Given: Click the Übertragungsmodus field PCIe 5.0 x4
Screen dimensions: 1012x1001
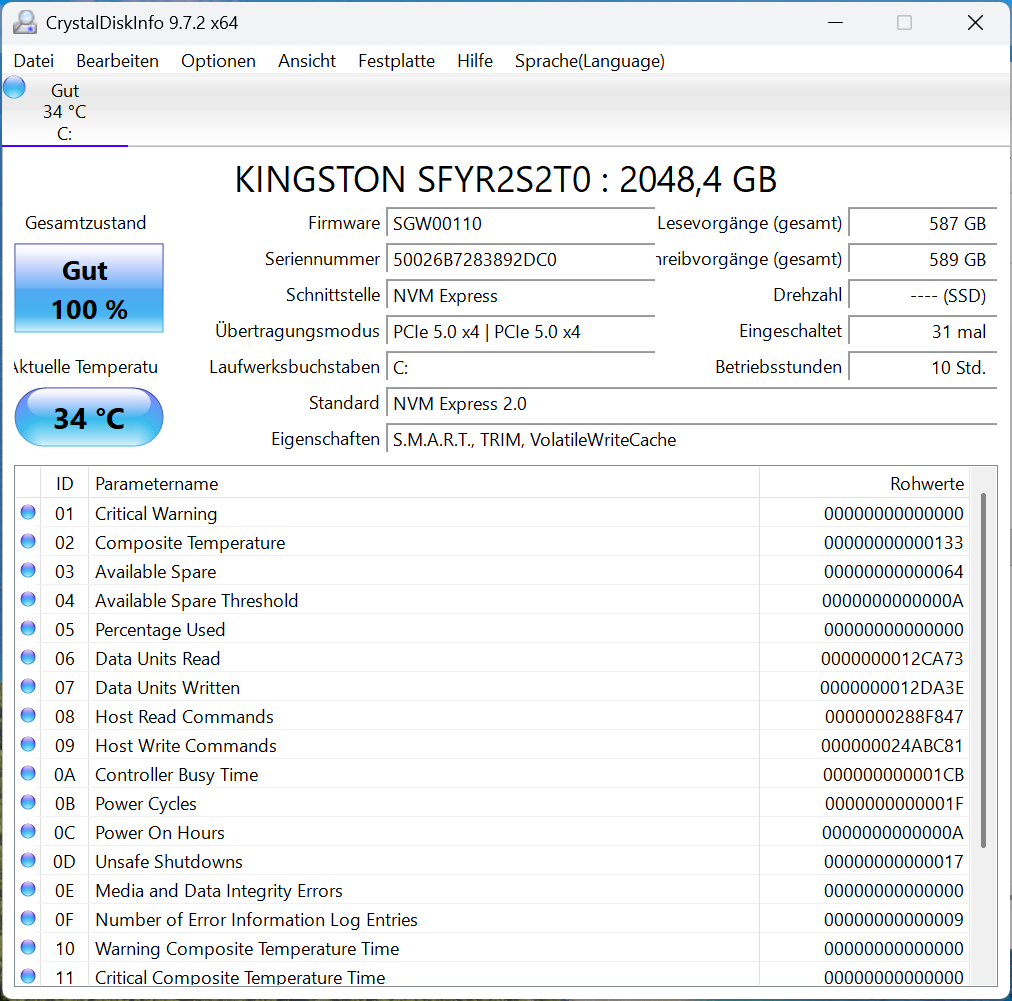Looking at the screenshot, I should coord(520,332).
